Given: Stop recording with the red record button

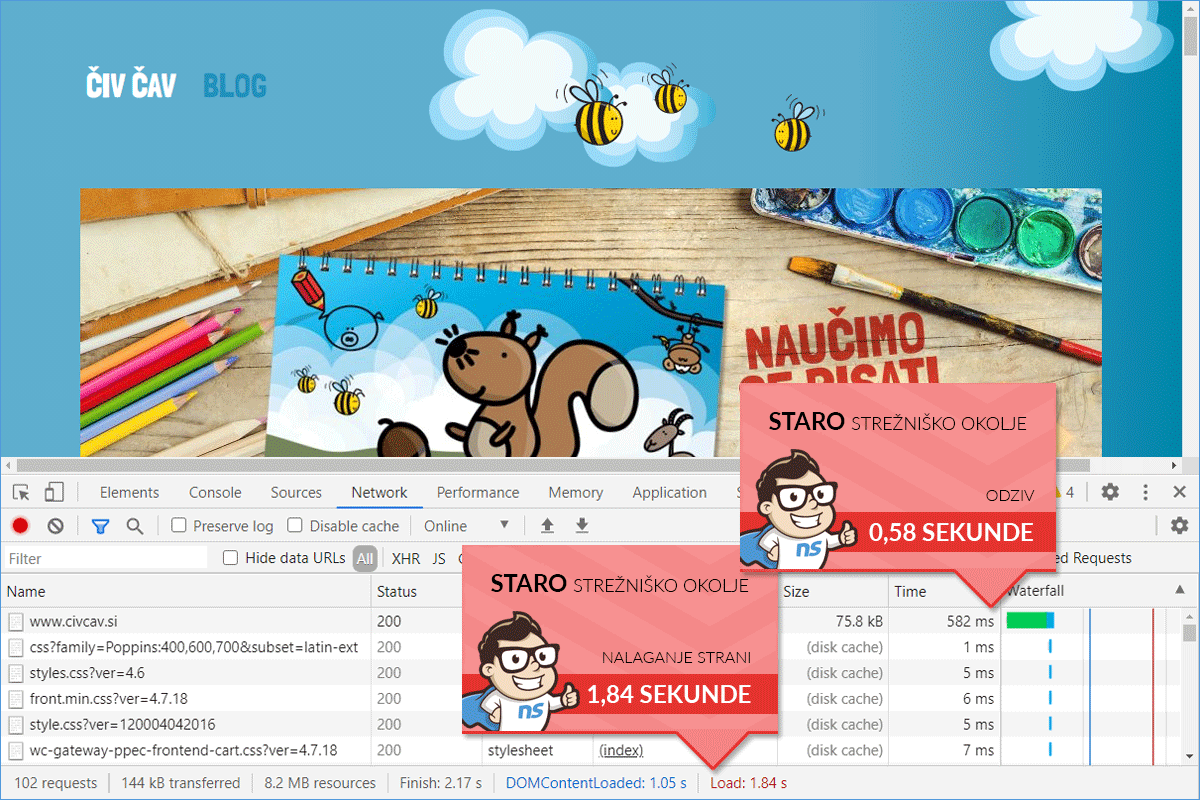Looking at the screenshot, I should pos(20,526).
